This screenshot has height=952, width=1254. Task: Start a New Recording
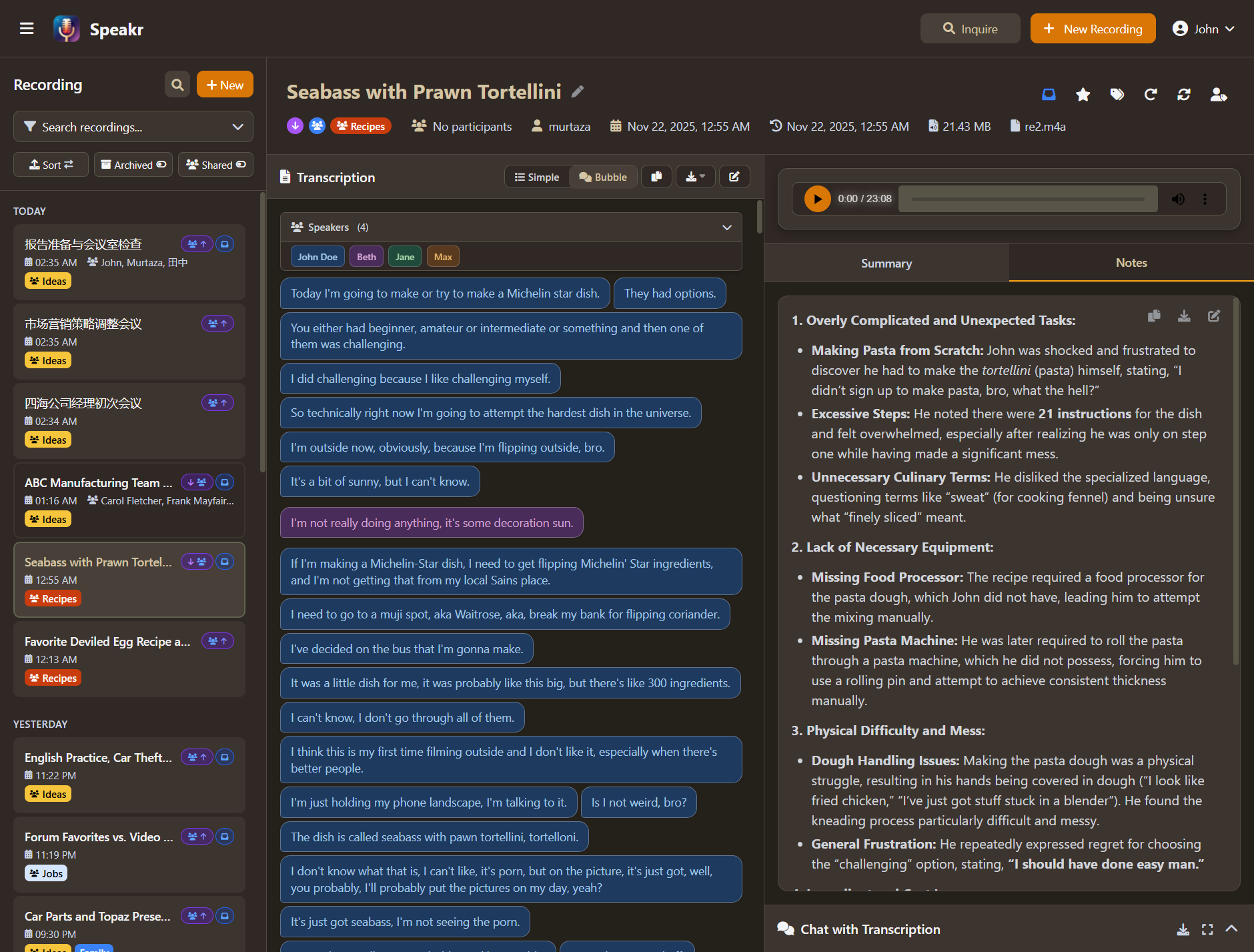(x=1093, y=28)
